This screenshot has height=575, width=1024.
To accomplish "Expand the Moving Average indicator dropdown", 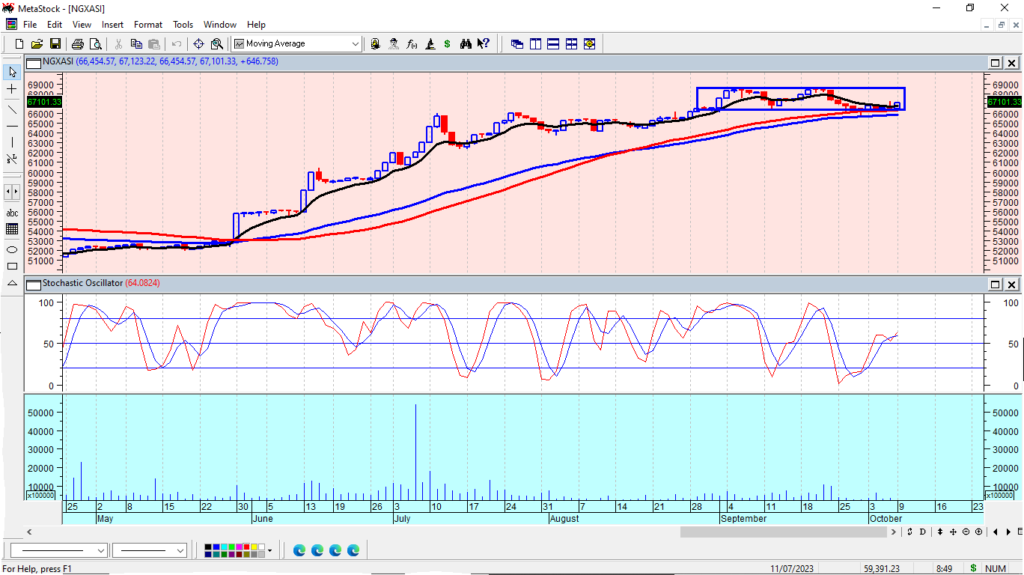I will [x=355, y=44].
